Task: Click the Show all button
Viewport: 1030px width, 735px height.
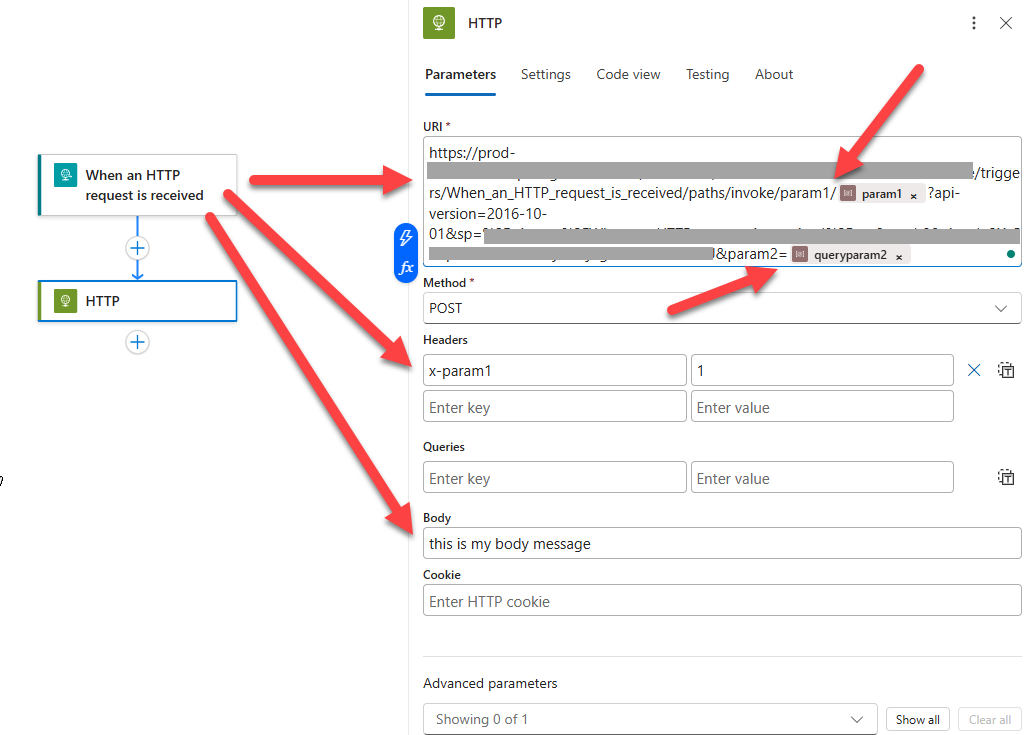Action: coord(917,719)
